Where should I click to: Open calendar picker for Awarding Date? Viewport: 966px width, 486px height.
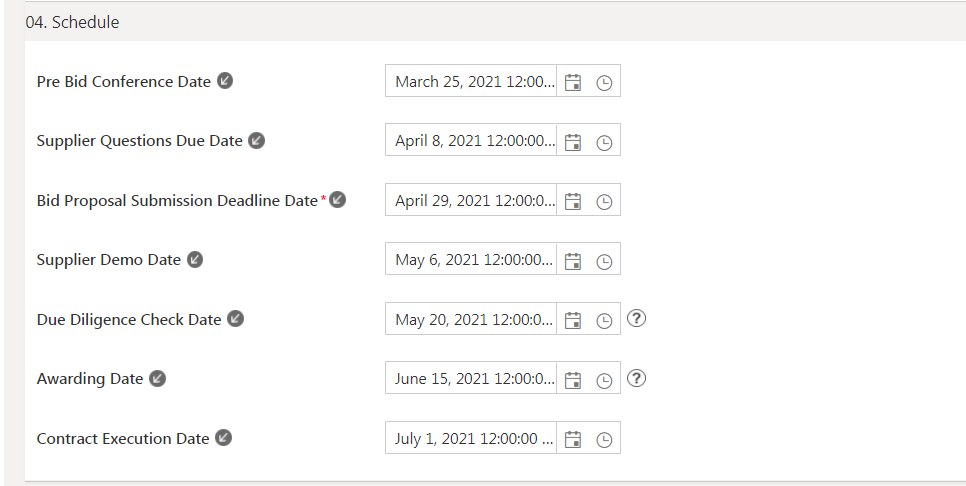[573, 380]
